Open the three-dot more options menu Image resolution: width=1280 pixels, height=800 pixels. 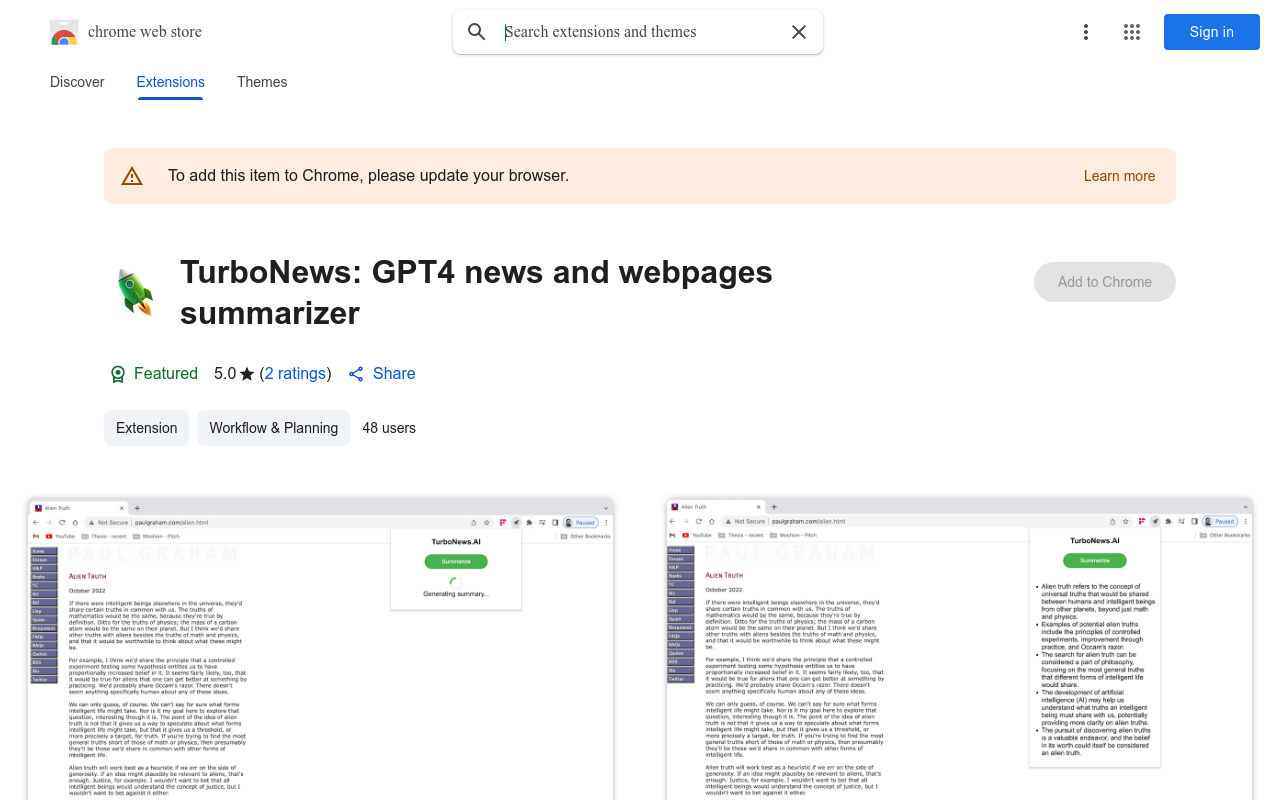[1086, 32]
